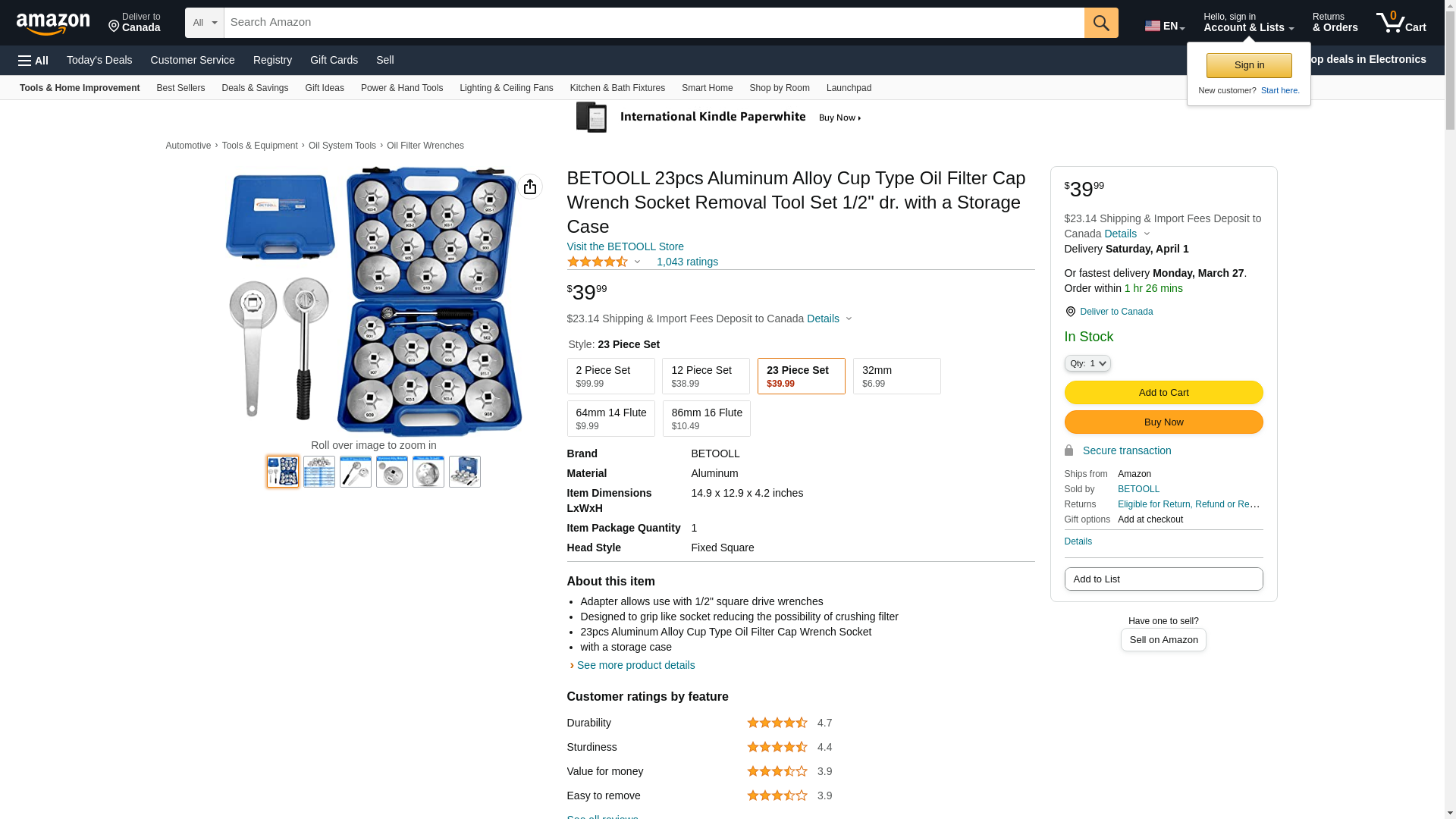Screen dimensions: 1456x819
Task: Click the search magnifier button
Action: [1101, 23]
